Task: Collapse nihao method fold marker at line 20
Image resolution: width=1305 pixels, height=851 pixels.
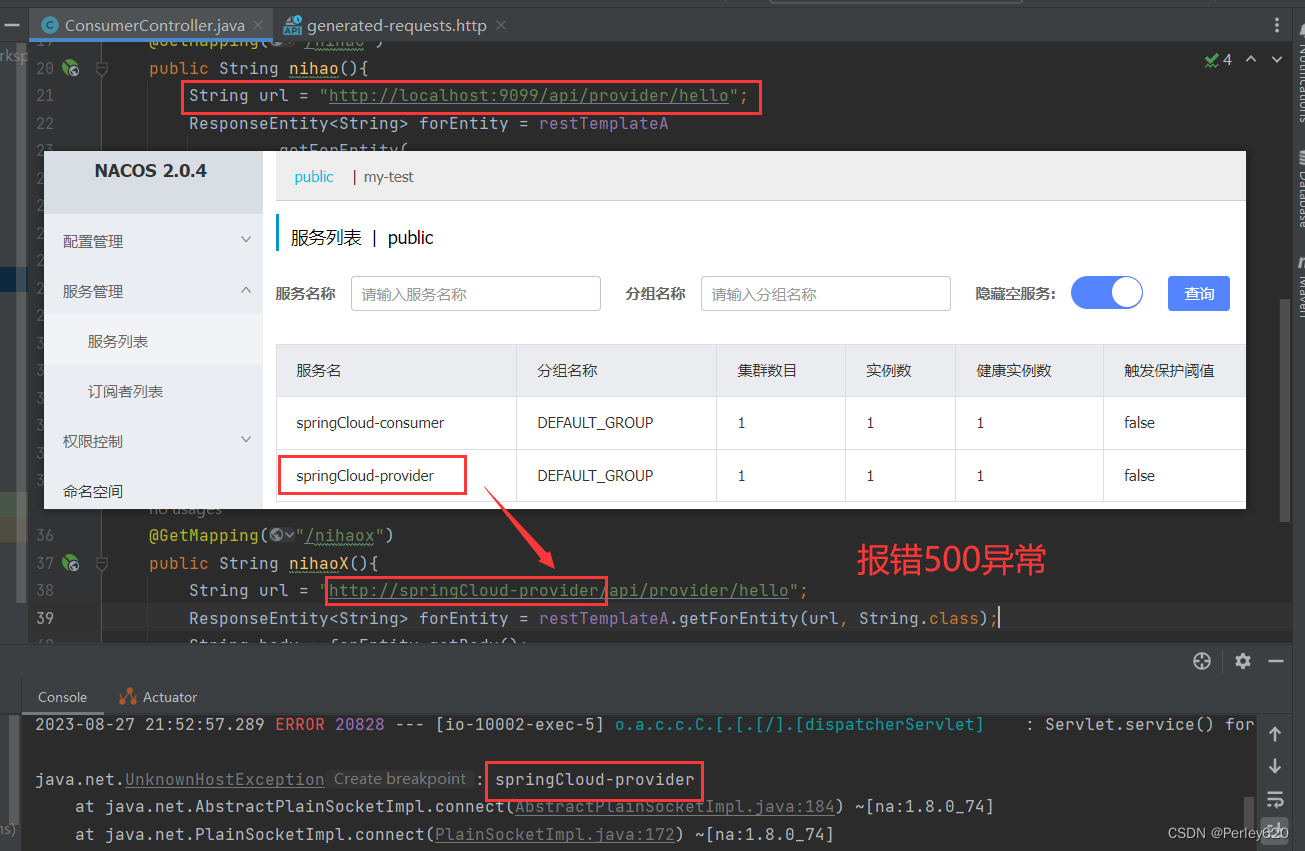Action: click(x=101, y=68)
